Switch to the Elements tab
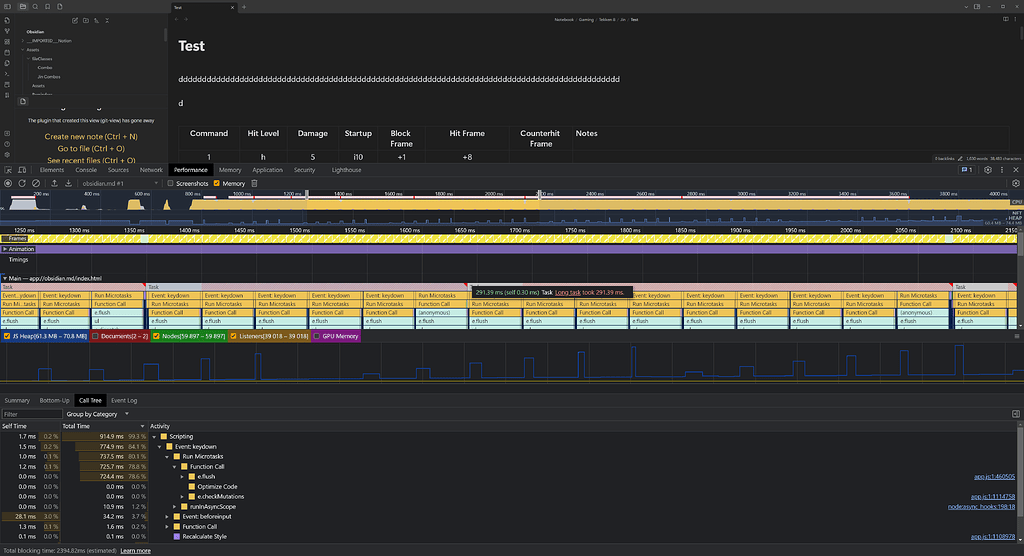Image resolution: width=1024 pixels, height=556 pixels. [52, 170]
